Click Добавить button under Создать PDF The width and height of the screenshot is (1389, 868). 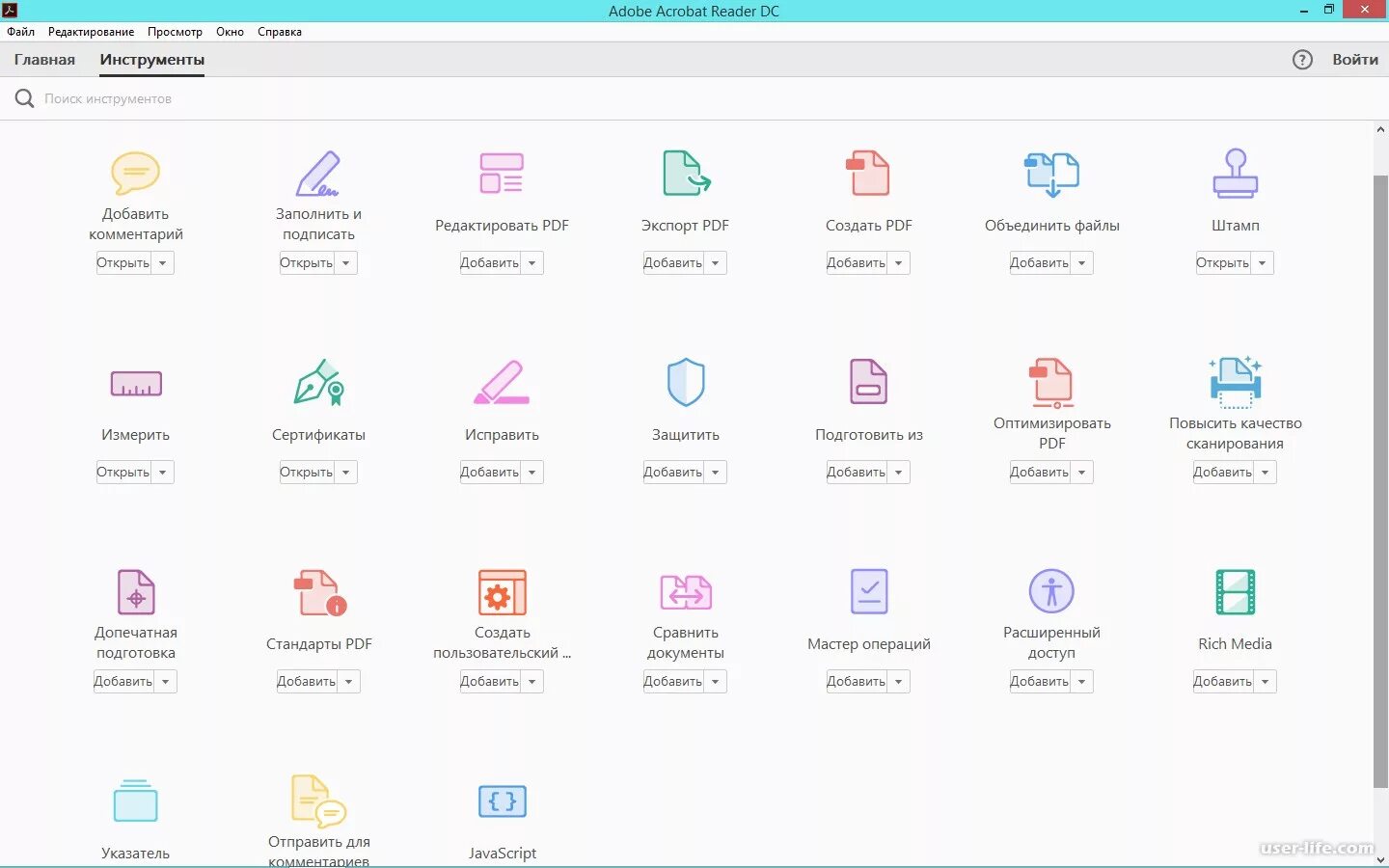857,262
